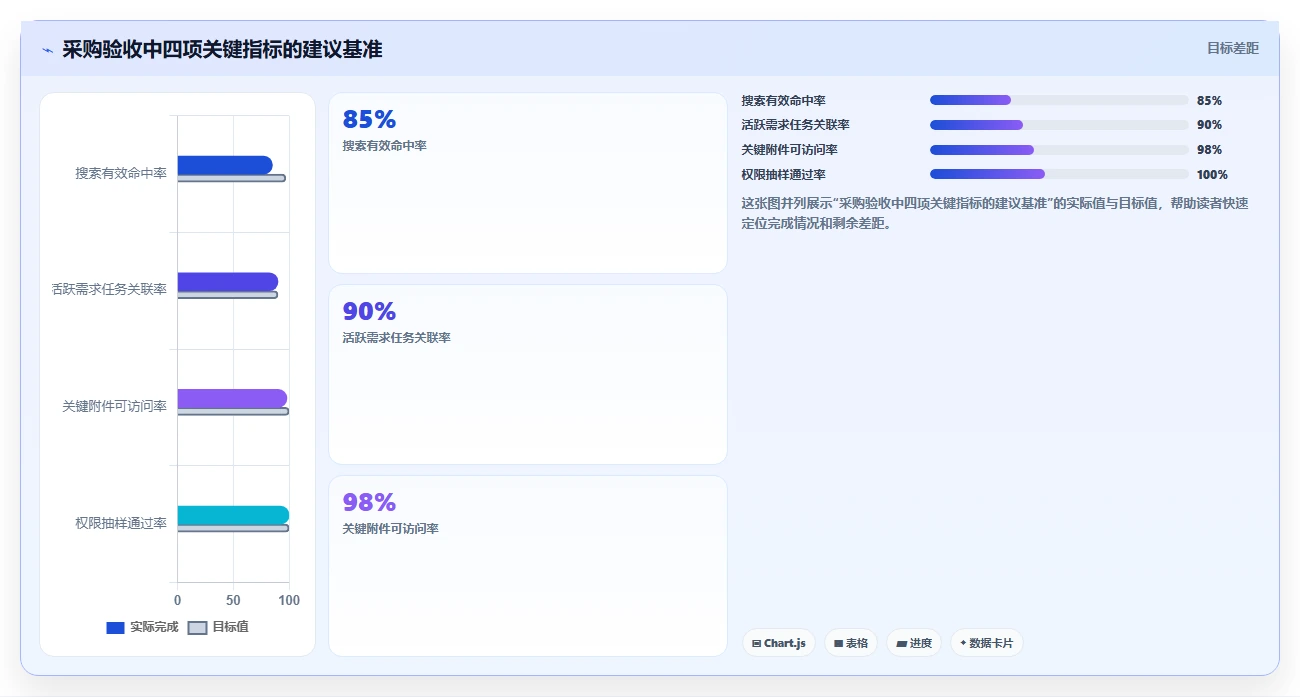This screenshot has width=1300, height=697.
Task: Click the 目标差距 label in header
Action: (x=1233, y=48)
